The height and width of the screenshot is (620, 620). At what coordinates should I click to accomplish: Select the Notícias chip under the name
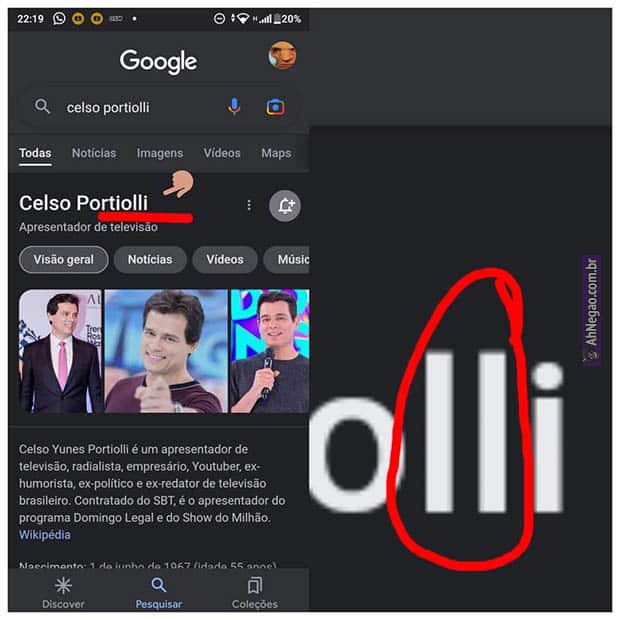150,260
